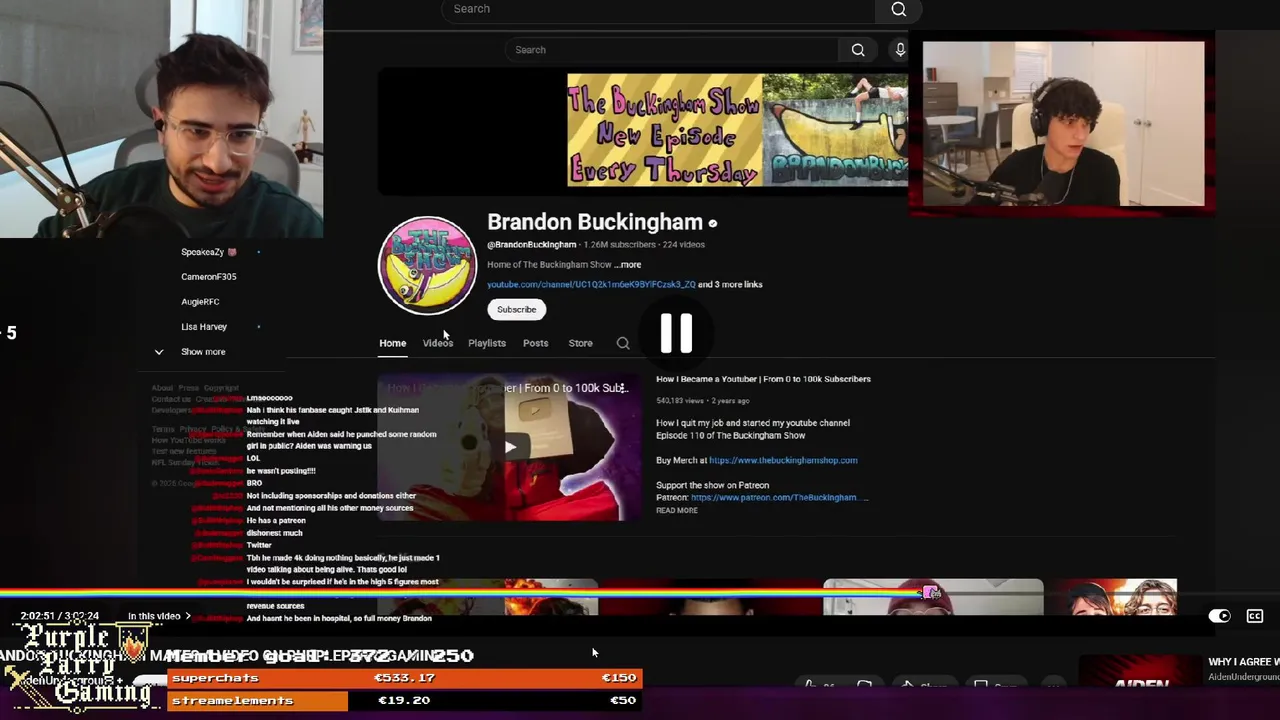
Task: Open the thebuckinghamshop.com merch link
Action: pos(783,460)
